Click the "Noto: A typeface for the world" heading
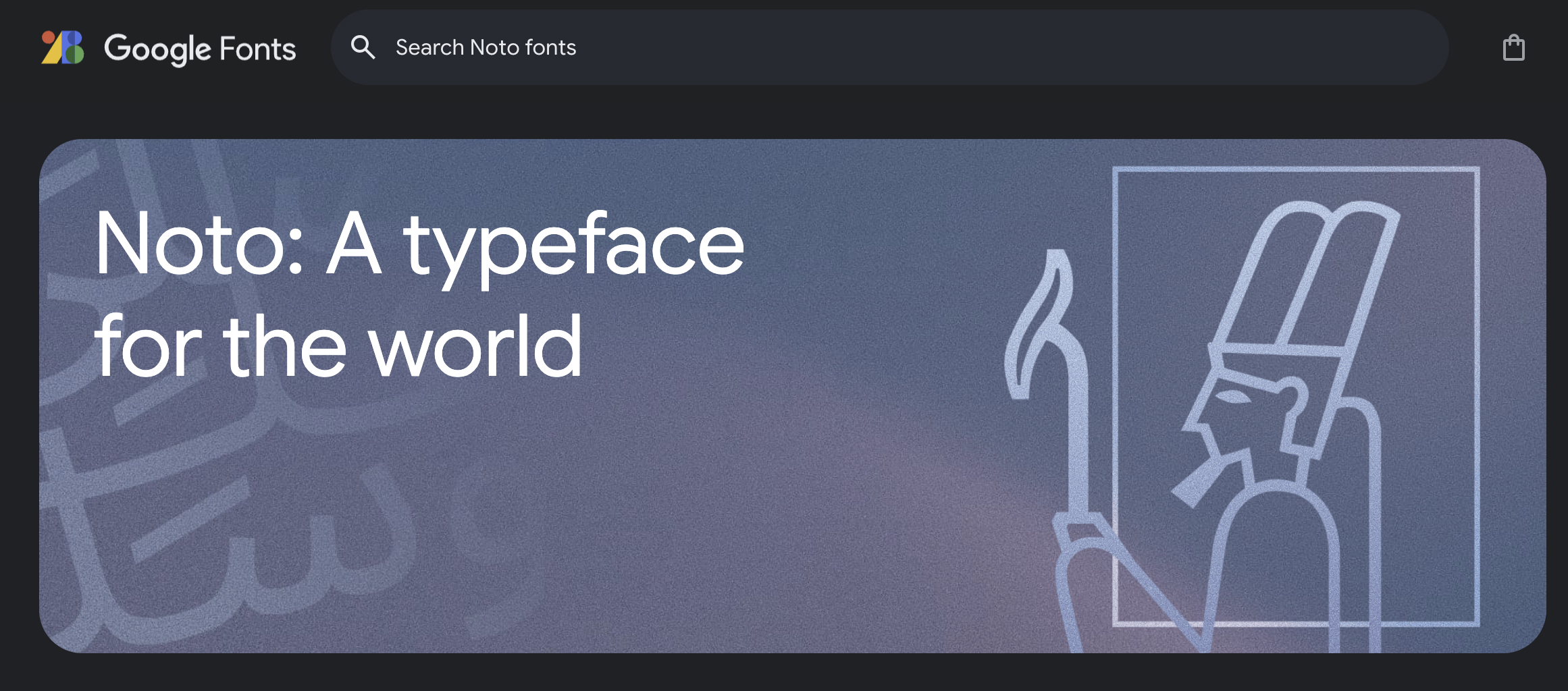This screenshot has height=691, width=1568. (x=419, y=294)
